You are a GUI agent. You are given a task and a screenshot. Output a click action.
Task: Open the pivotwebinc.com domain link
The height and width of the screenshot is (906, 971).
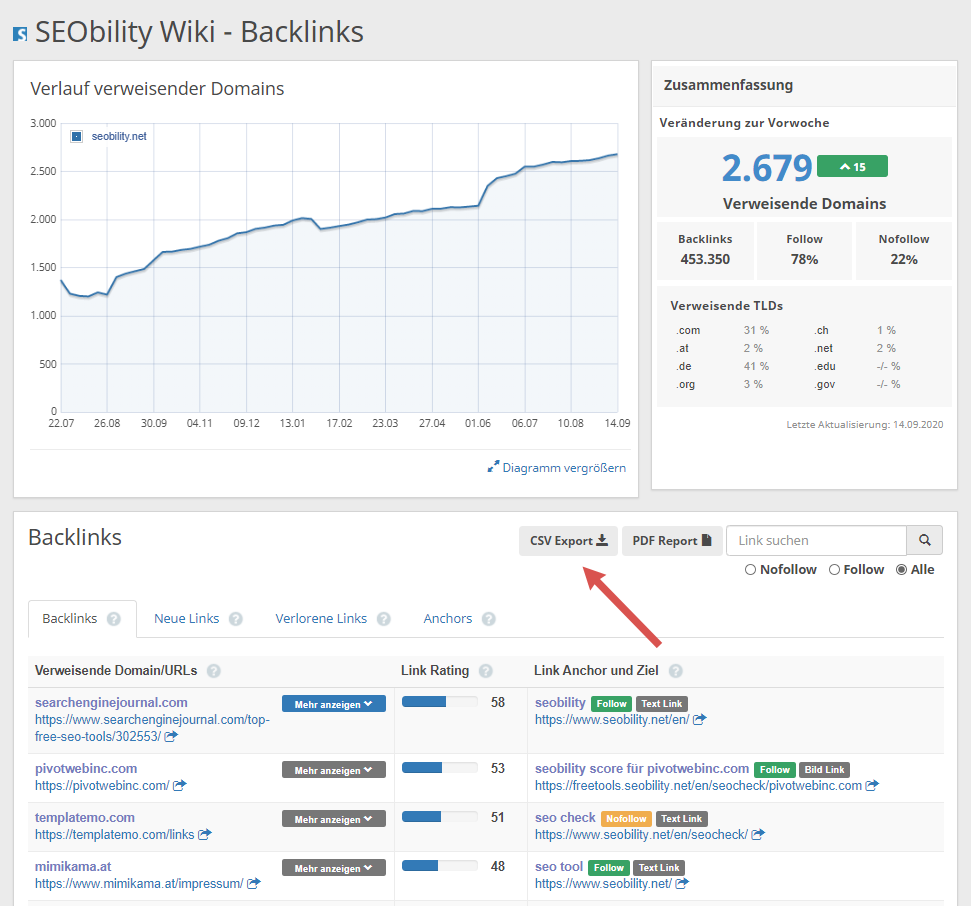(x=86, y=769)
